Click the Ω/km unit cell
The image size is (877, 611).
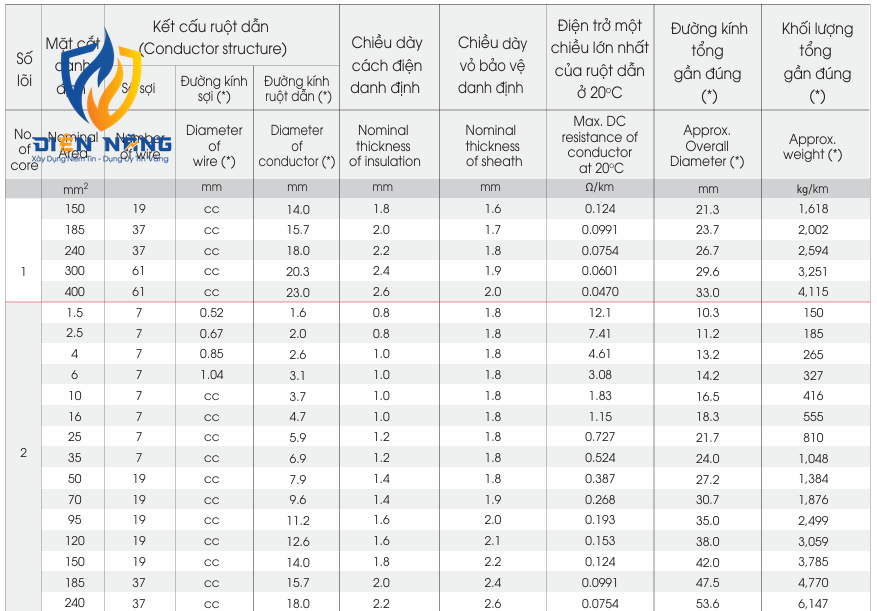[600, 187]
